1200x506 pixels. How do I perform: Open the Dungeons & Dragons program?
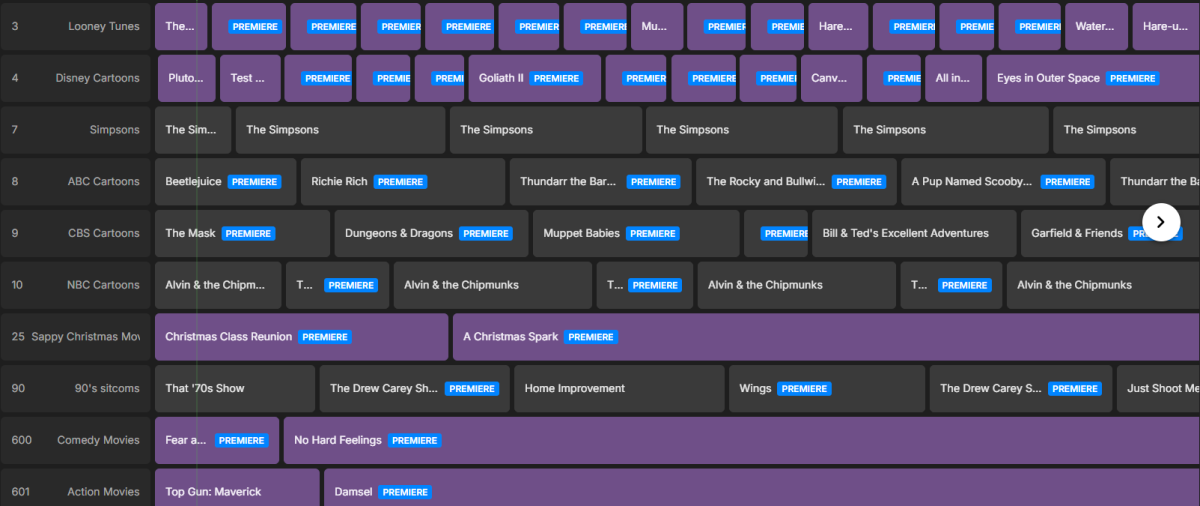click(x=431, y=233)
